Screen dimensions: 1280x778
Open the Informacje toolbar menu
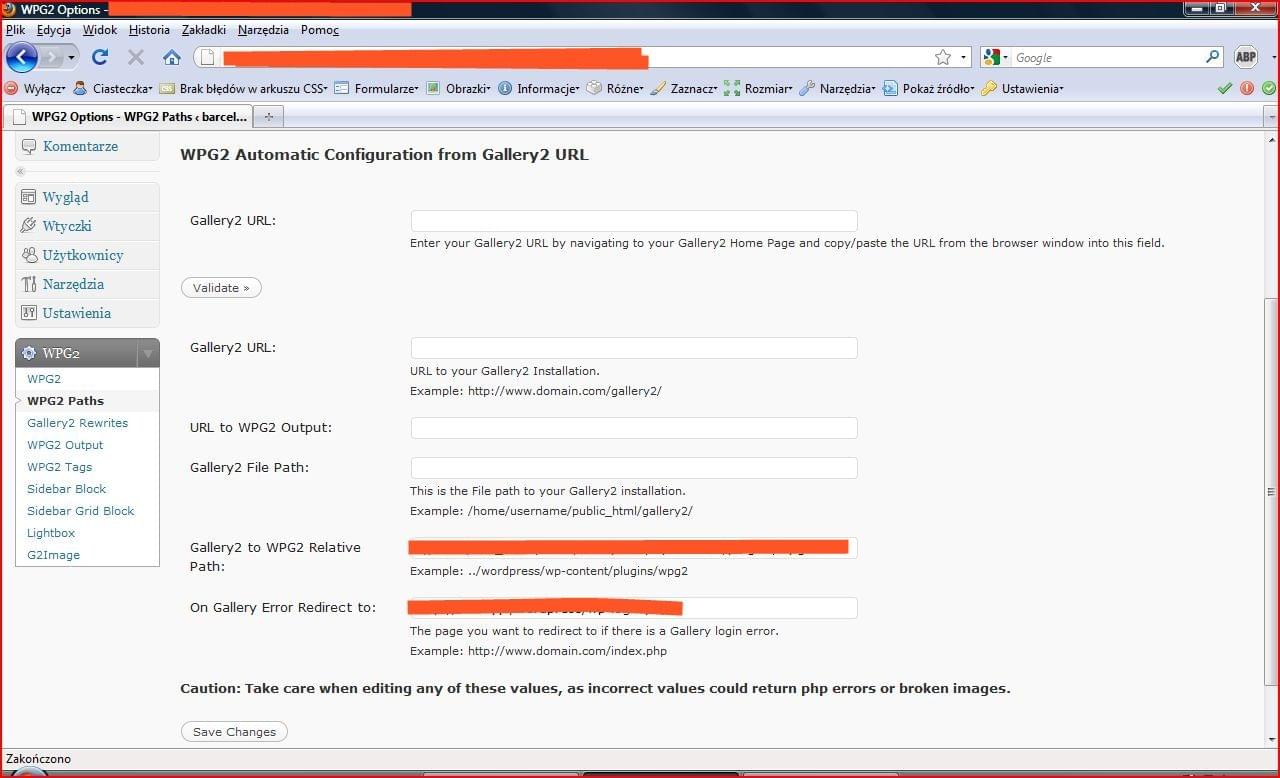click(x=539, y=88)
